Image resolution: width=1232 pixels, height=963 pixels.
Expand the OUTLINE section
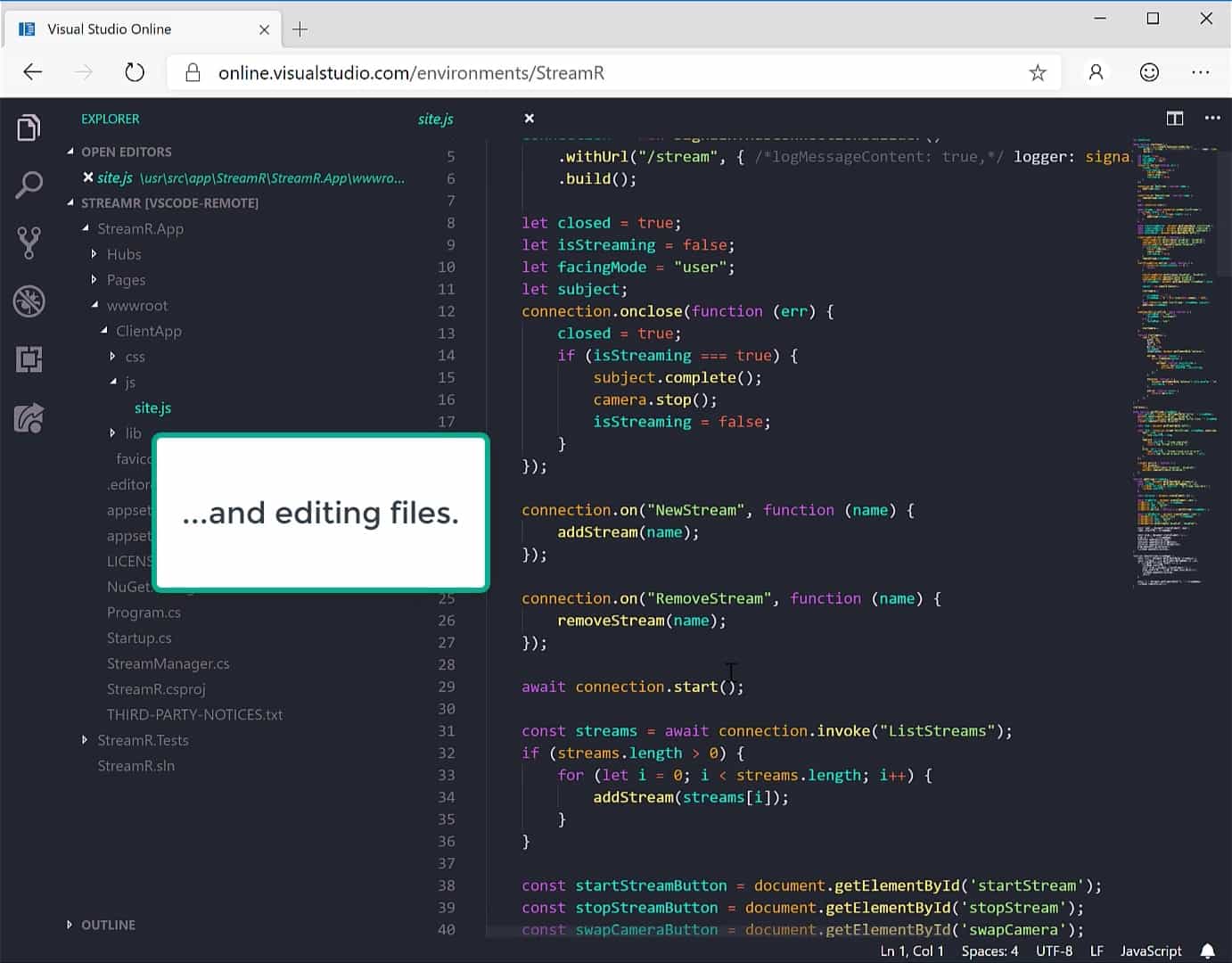coord(108,925)
